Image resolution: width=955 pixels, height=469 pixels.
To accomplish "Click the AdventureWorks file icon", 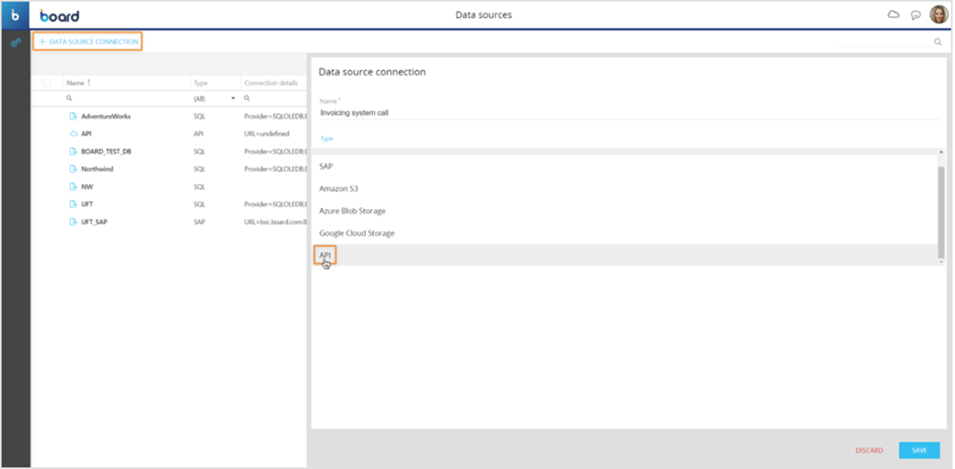I will point(72,116).
